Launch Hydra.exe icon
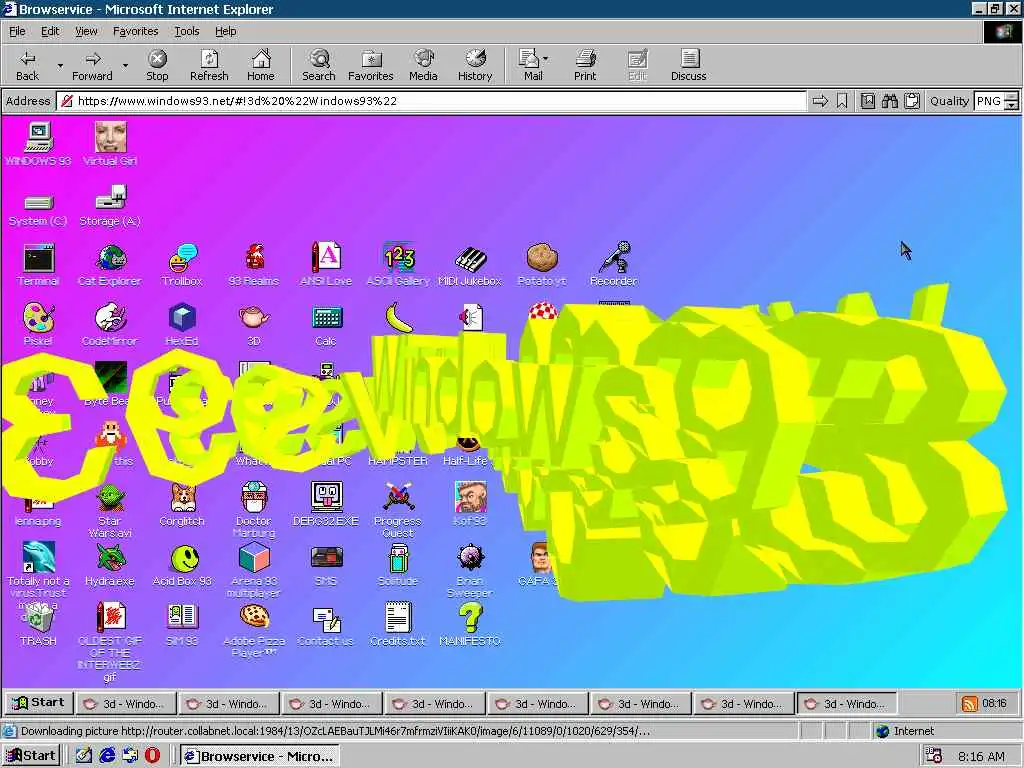This screenshot has width=1024, height=768. click(x=110, y=565)
